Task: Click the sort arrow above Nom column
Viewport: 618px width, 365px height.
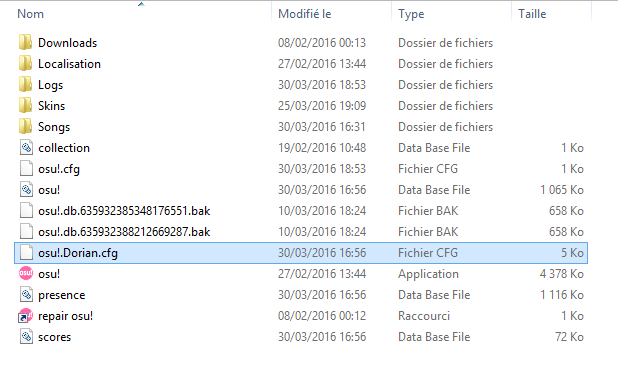Action: click(x=141, y=4)
